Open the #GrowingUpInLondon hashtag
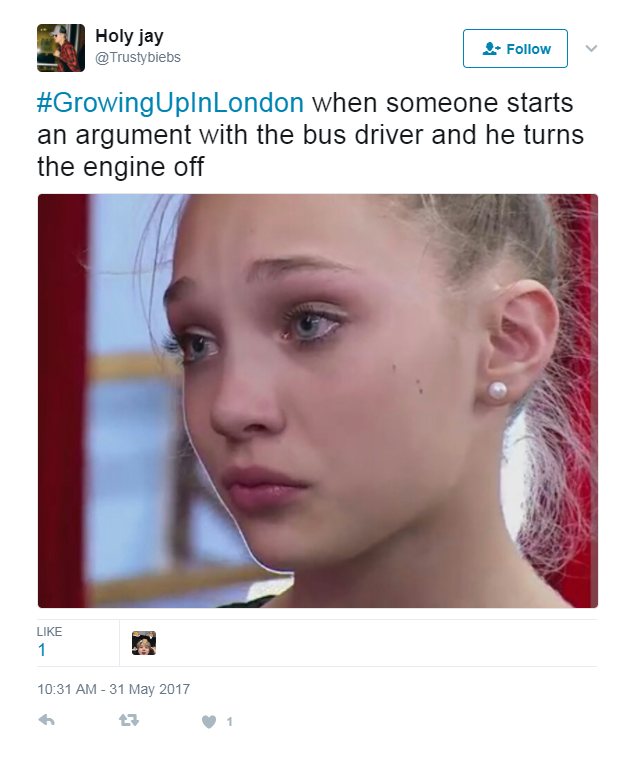633x758 pixels. pyautogui.click(x=170, y=103)
